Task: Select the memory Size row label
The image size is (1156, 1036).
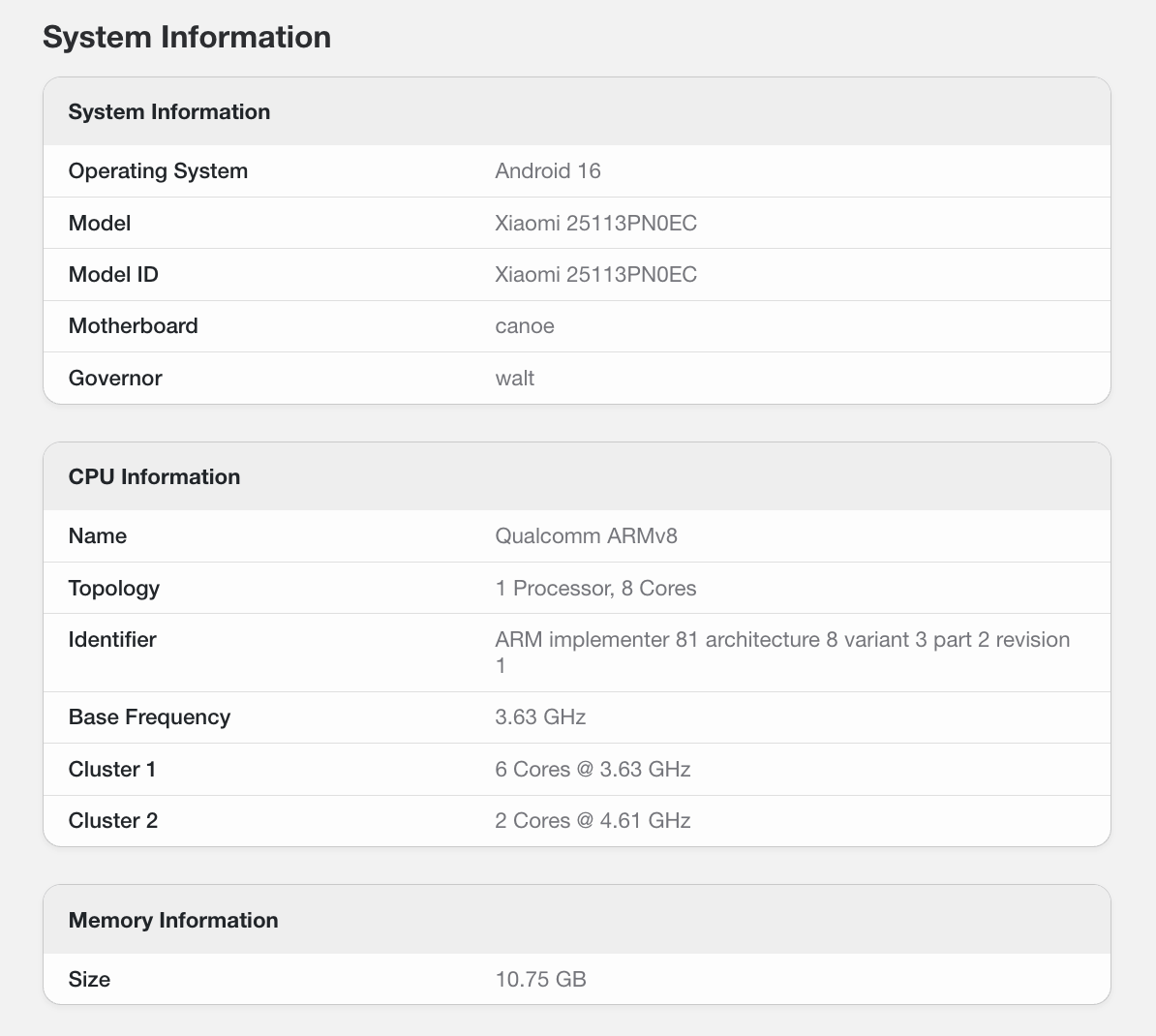Action: 89,980
